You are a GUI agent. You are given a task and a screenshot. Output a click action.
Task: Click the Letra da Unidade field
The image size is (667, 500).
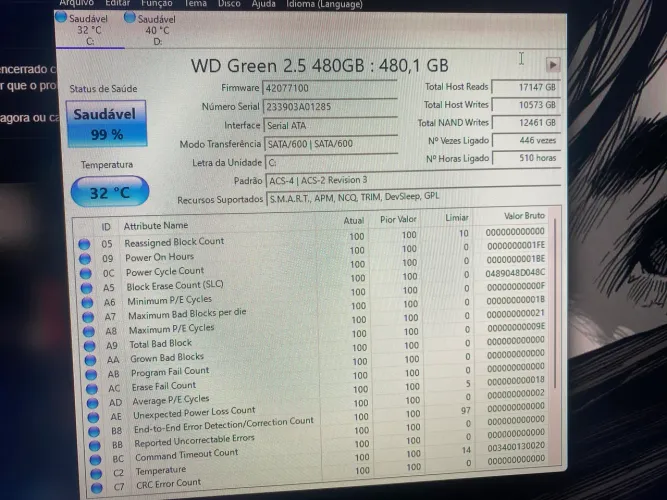331,162
